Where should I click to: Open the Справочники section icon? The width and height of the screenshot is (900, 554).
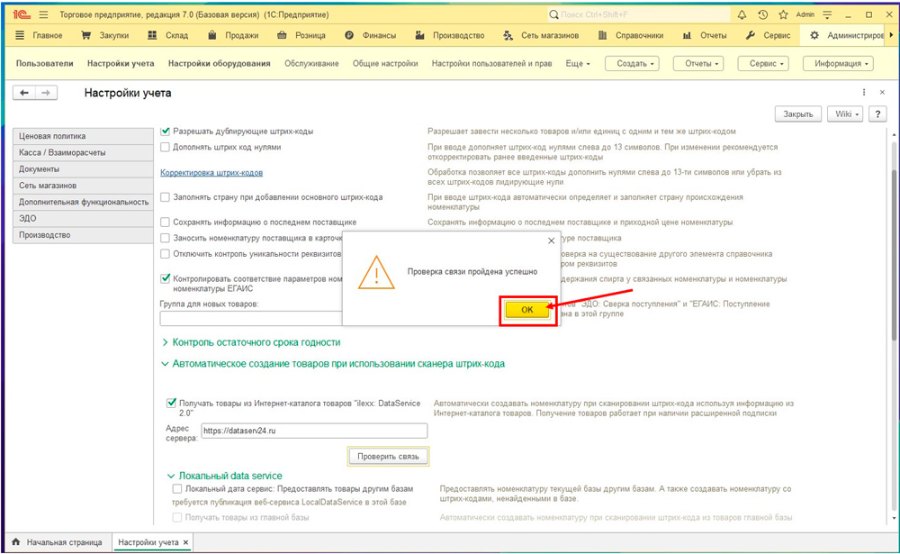(602, 35)
